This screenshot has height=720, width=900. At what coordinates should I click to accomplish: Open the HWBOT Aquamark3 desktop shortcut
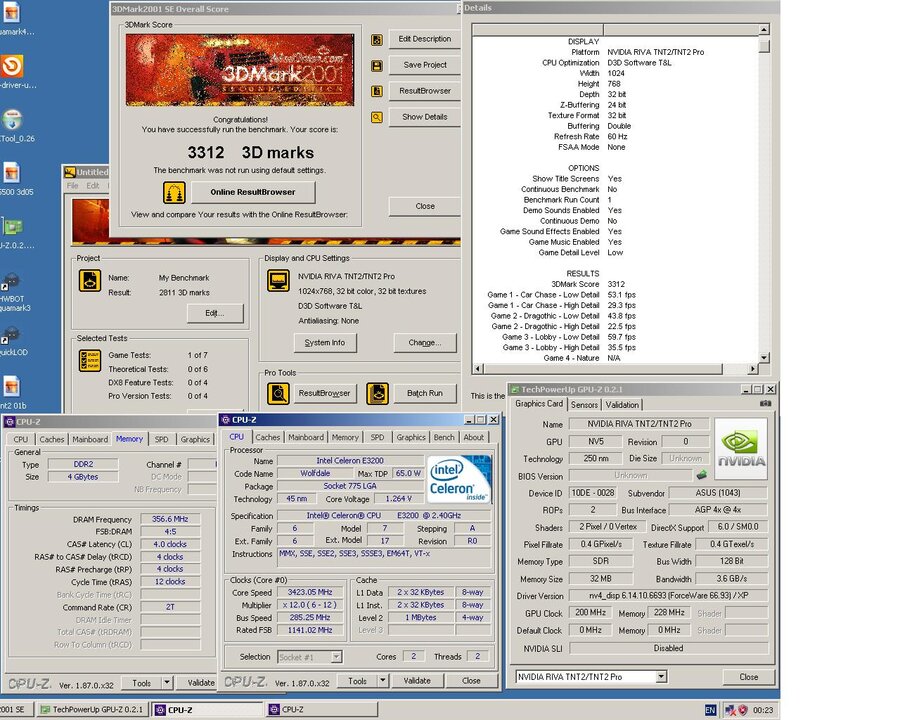[x=11, y=281]
